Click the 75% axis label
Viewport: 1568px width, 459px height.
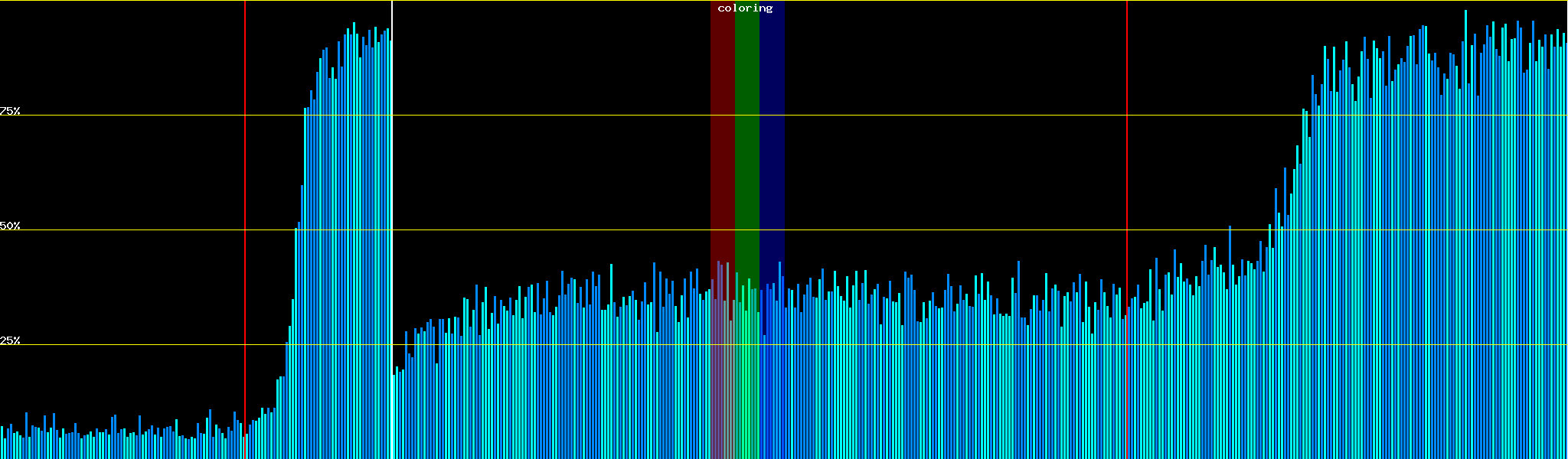tap(10, 111)
